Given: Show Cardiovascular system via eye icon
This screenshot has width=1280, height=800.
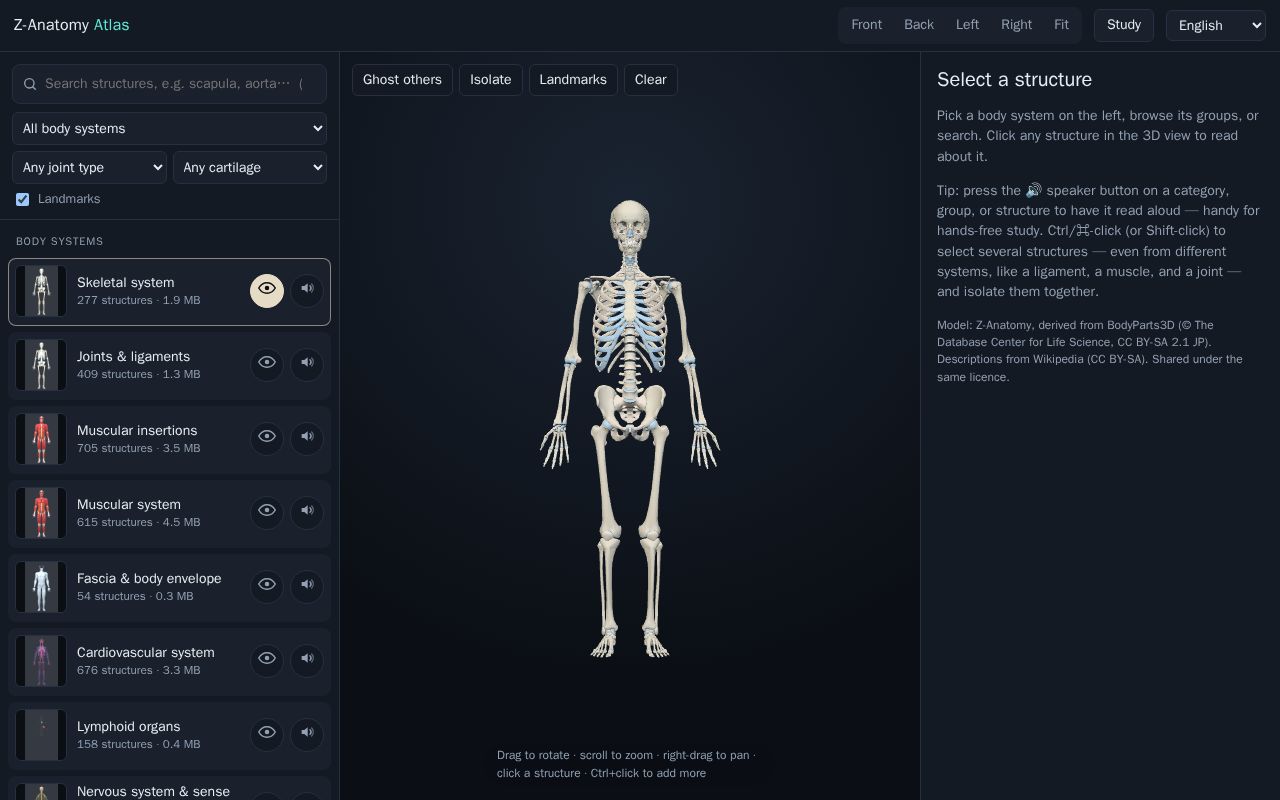Looking at the screenshot, I should click(267, 659).
